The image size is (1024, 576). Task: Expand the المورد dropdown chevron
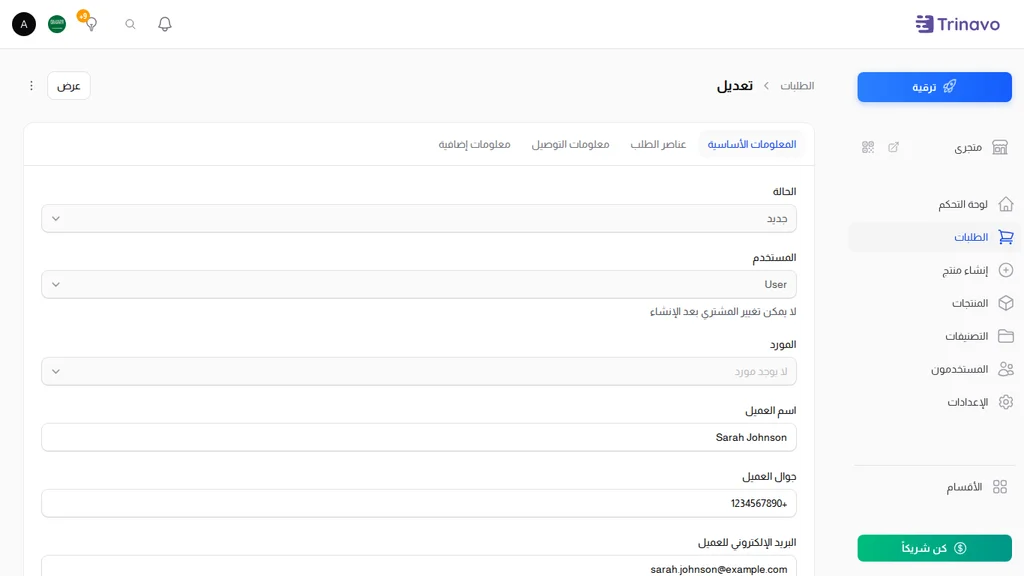(x=56, y=372)
